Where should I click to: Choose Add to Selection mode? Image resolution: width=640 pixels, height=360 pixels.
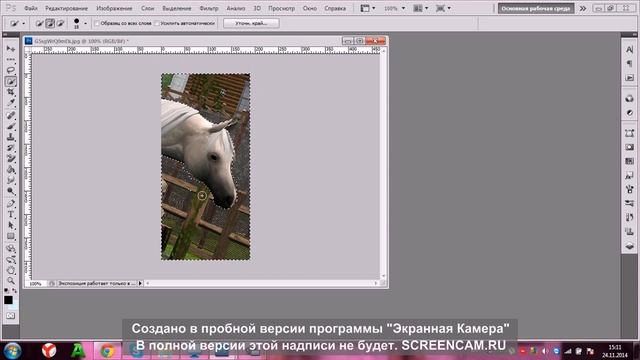[x=50, y=24]
